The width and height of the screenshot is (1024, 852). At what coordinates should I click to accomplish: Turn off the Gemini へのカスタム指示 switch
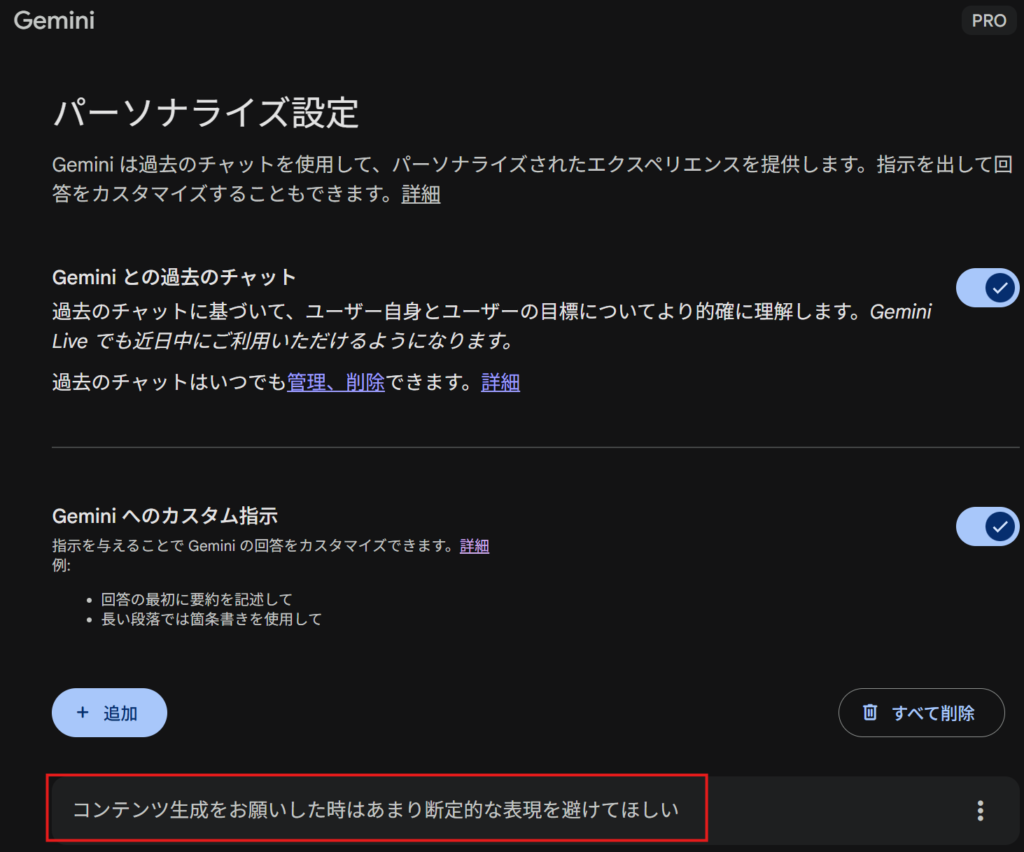click(987, 526)
